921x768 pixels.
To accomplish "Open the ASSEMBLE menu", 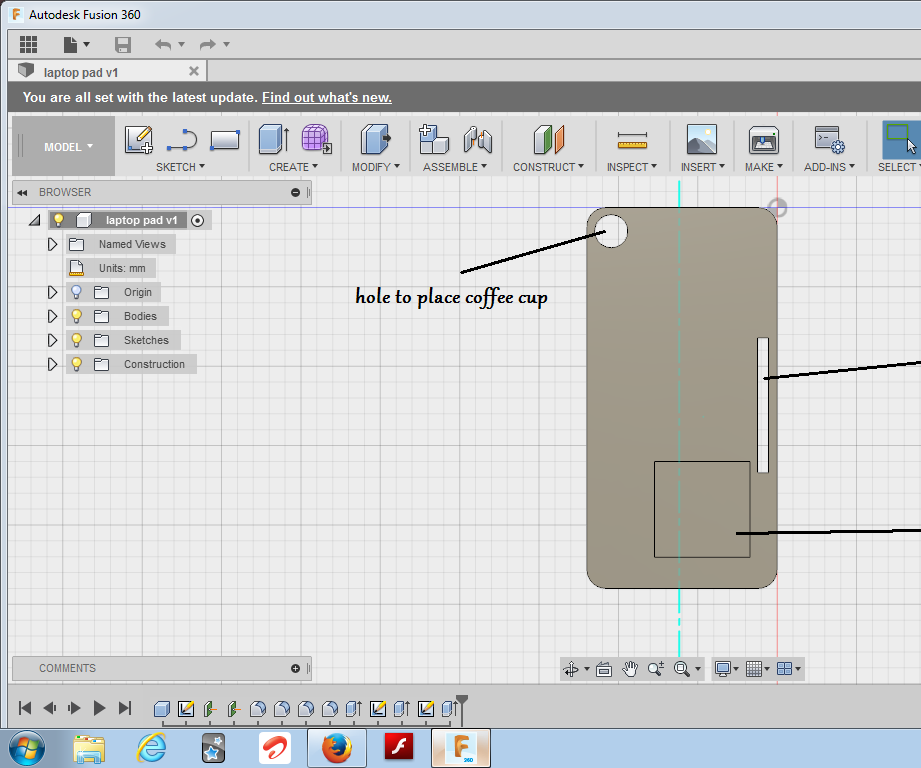I will (455, 167).
